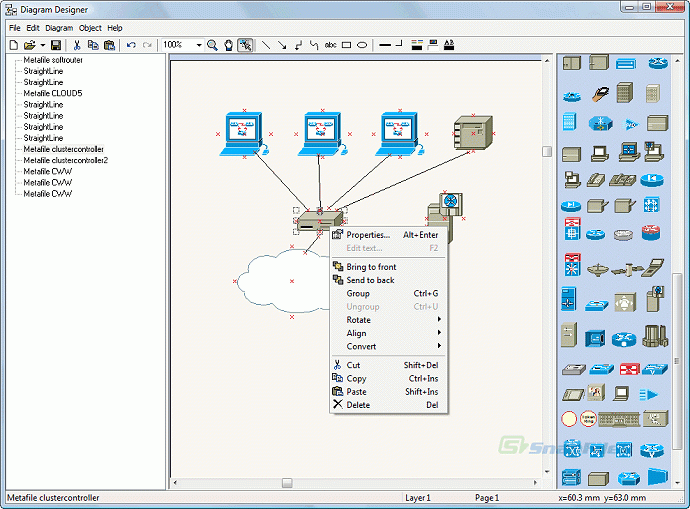This screenshot has width=690, height=509.
Task: Click the New document icon
Action: tap(14, 45)
